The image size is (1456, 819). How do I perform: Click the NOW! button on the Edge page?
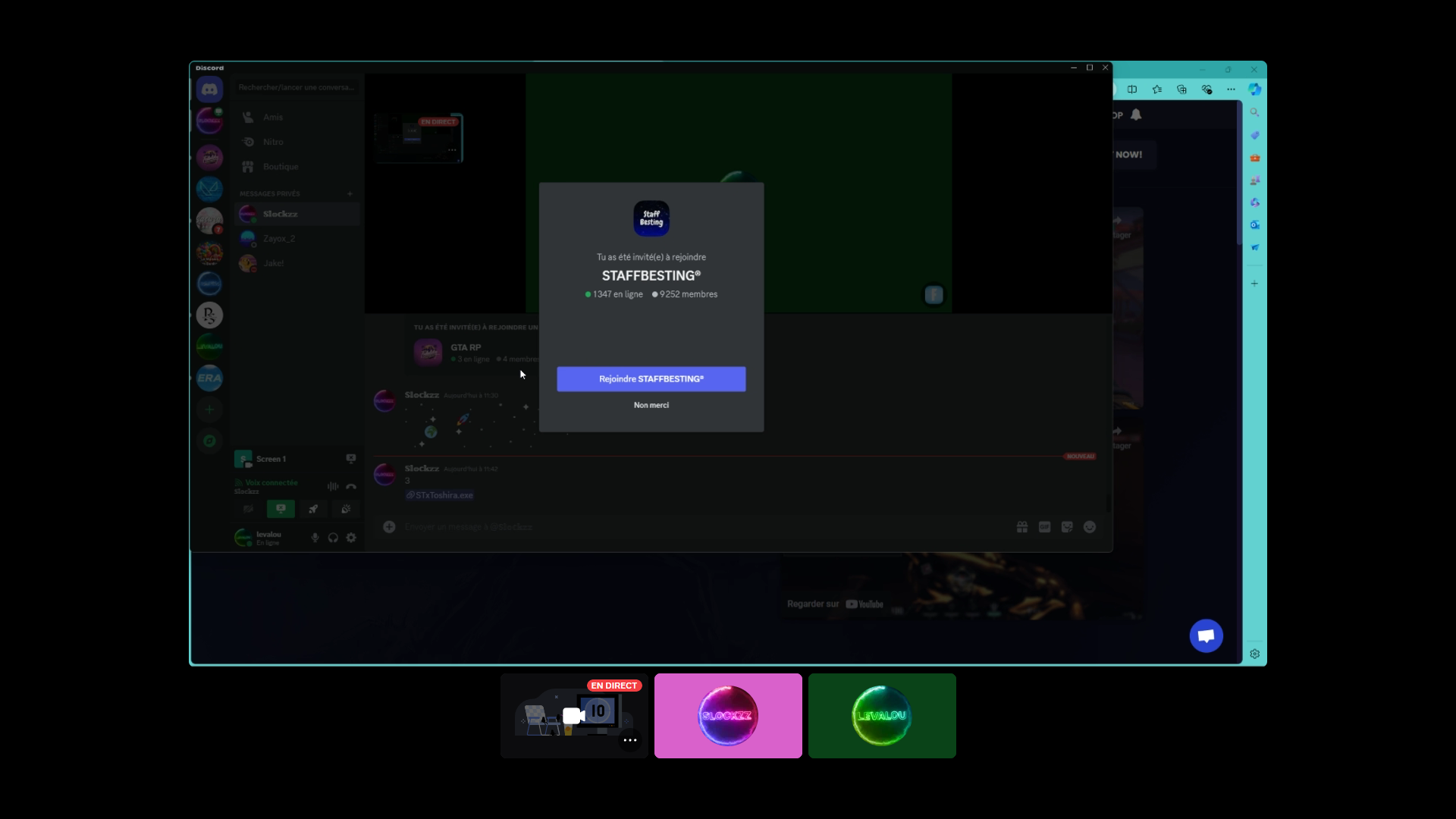(x=1128, y=155)
